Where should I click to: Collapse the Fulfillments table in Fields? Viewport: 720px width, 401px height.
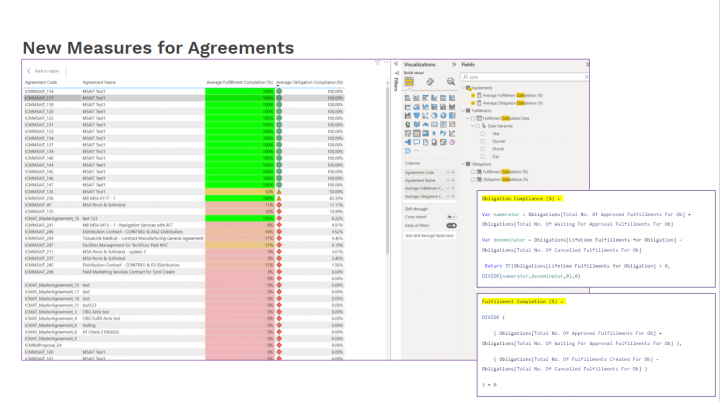(x=463, y=111)
